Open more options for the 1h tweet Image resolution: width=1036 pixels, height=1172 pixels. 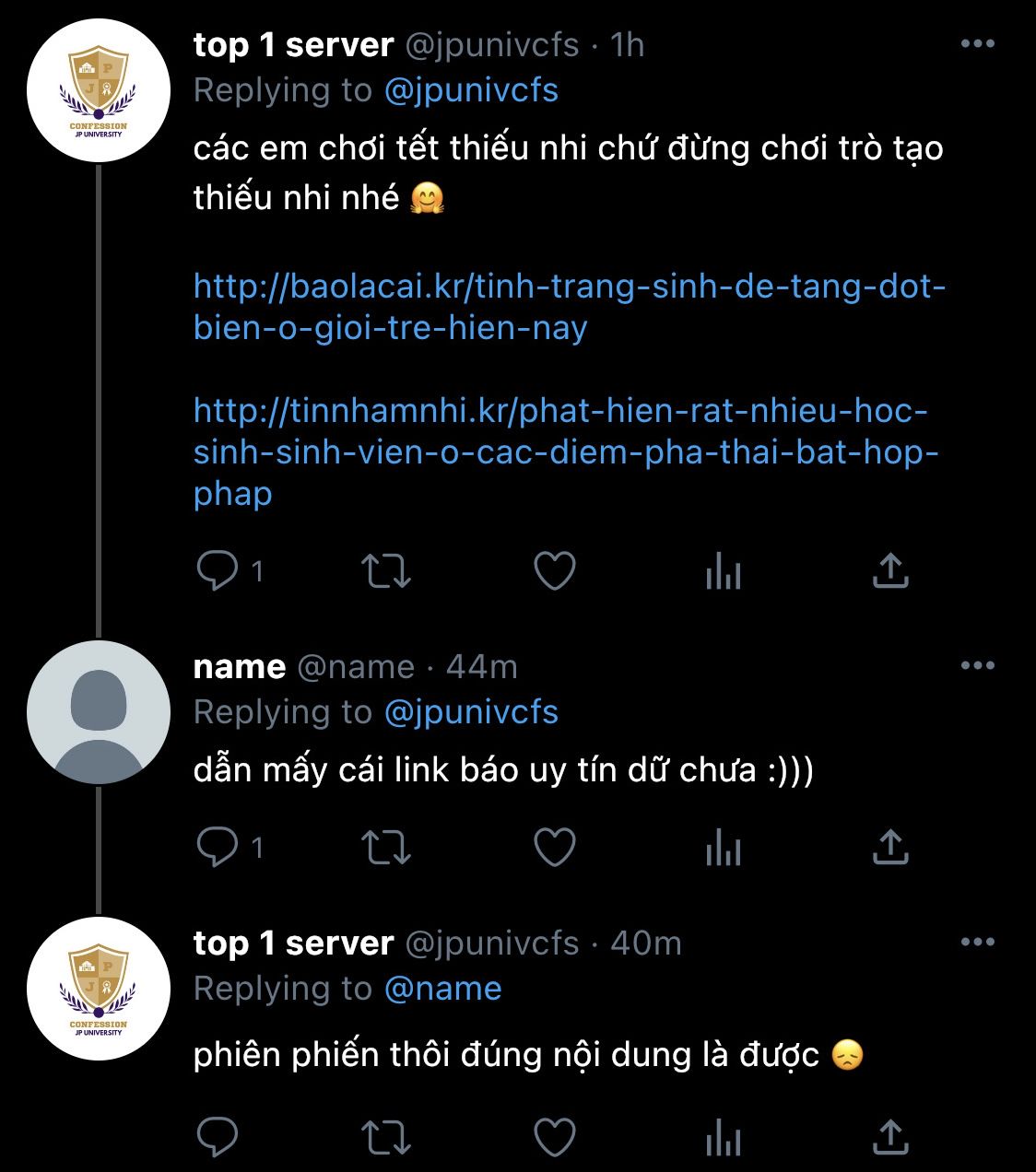point(978,43)
